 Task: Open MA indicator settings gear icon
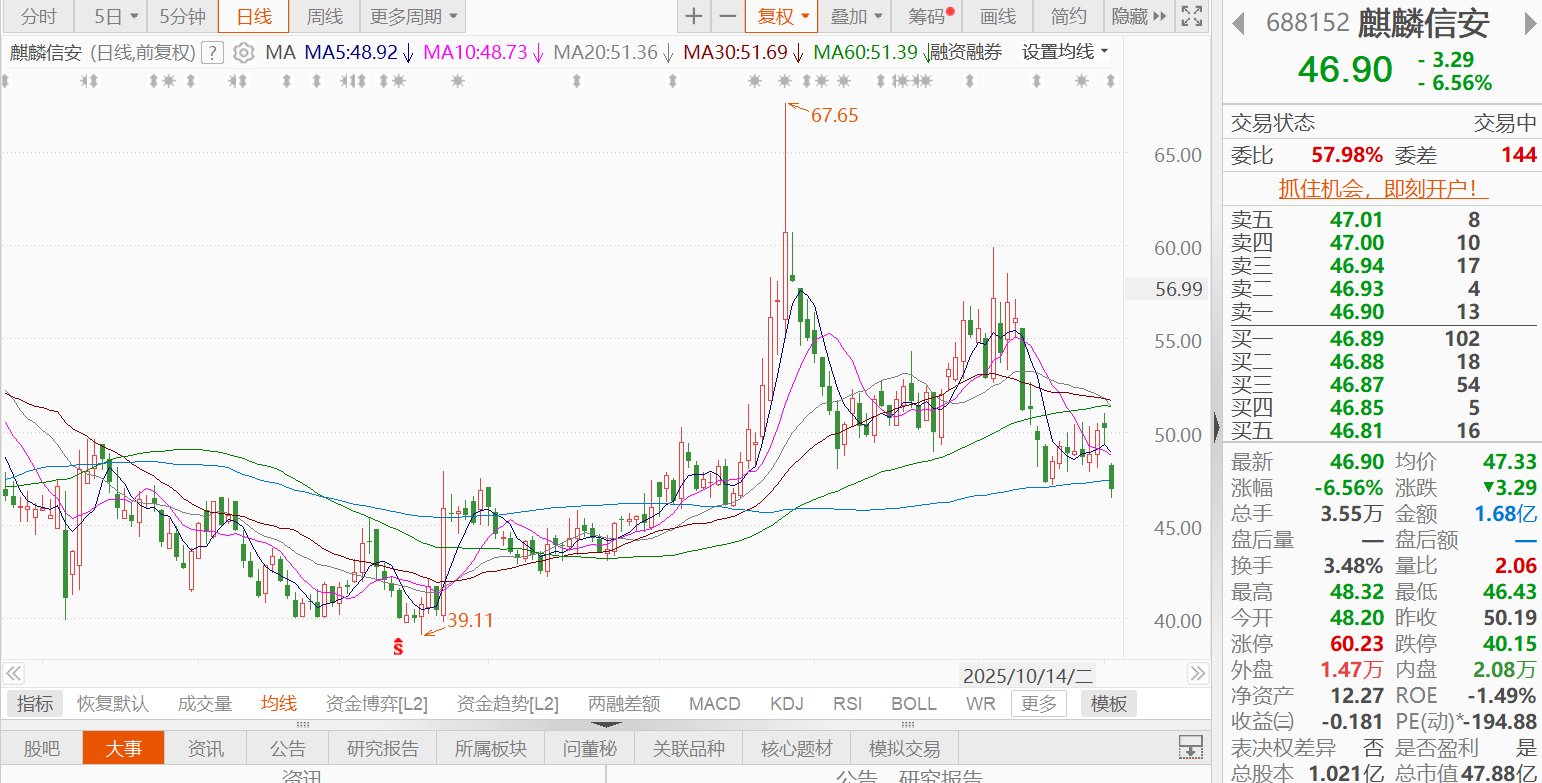243,53
